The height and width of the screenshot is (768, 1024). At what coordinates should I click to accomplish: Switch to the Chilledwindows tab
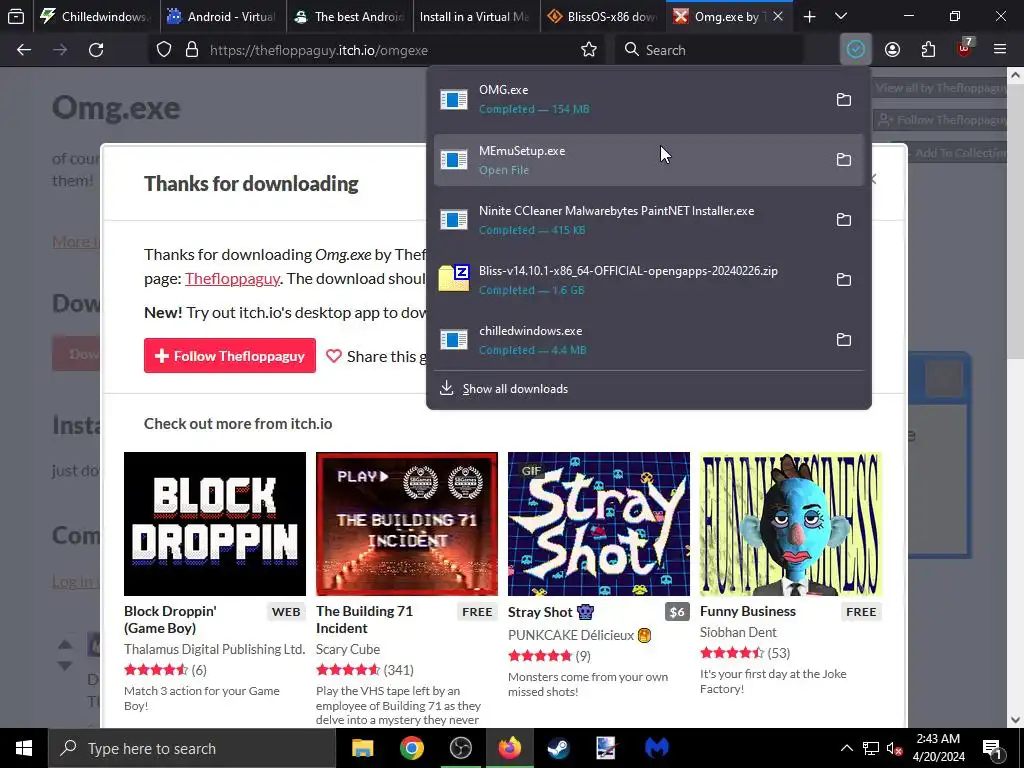coord(95,17)
